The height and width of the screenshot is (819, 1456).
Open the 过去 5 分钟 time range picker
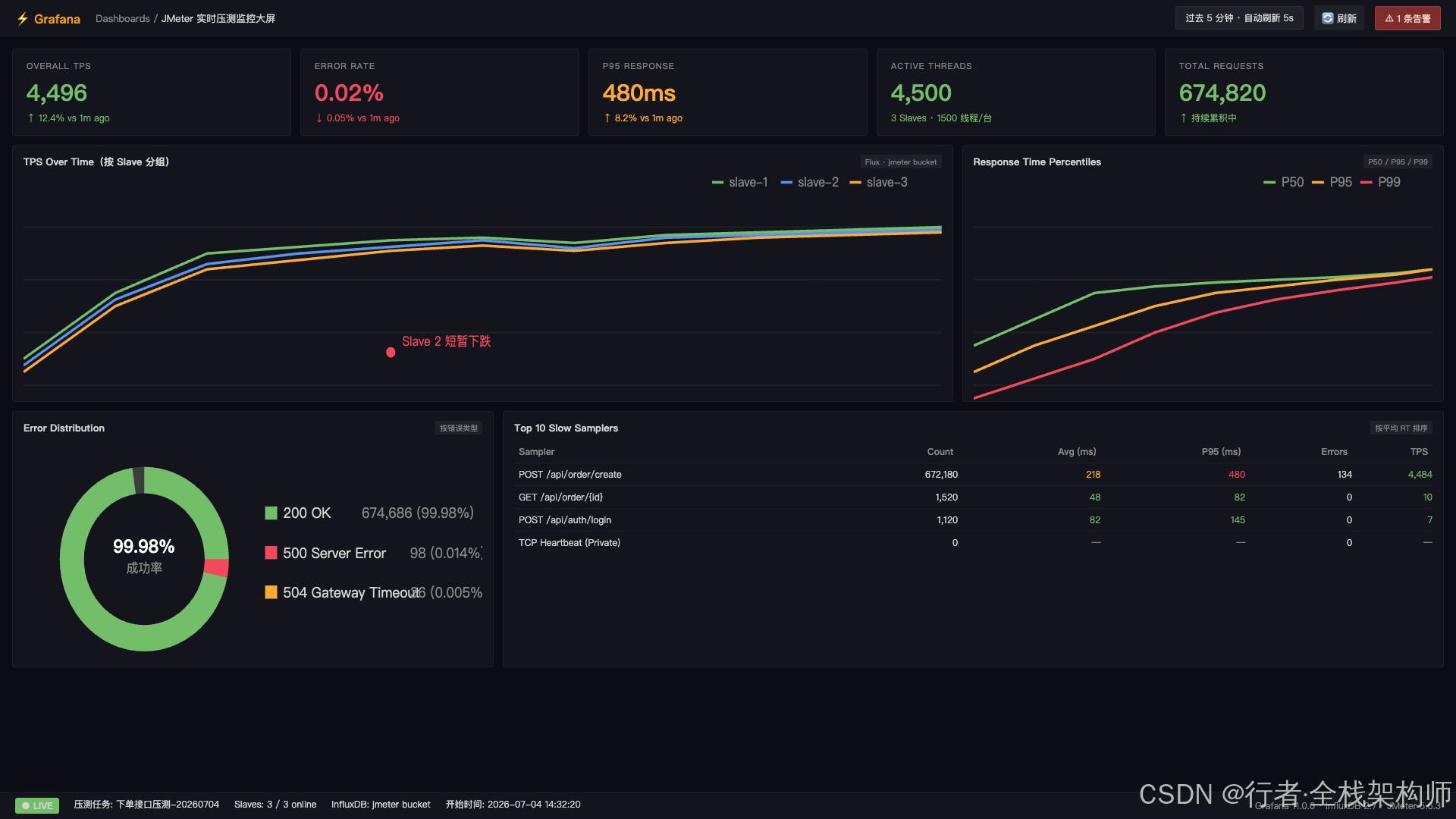point(1239,18)
